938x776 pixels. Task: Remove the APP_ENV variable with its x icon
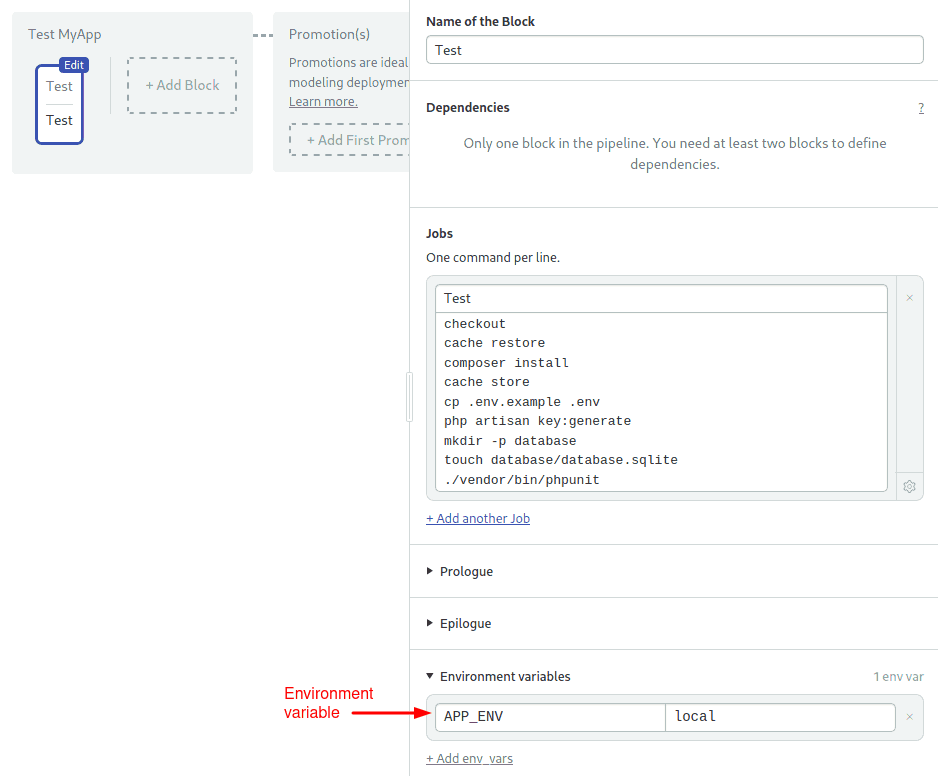(909, 717)
